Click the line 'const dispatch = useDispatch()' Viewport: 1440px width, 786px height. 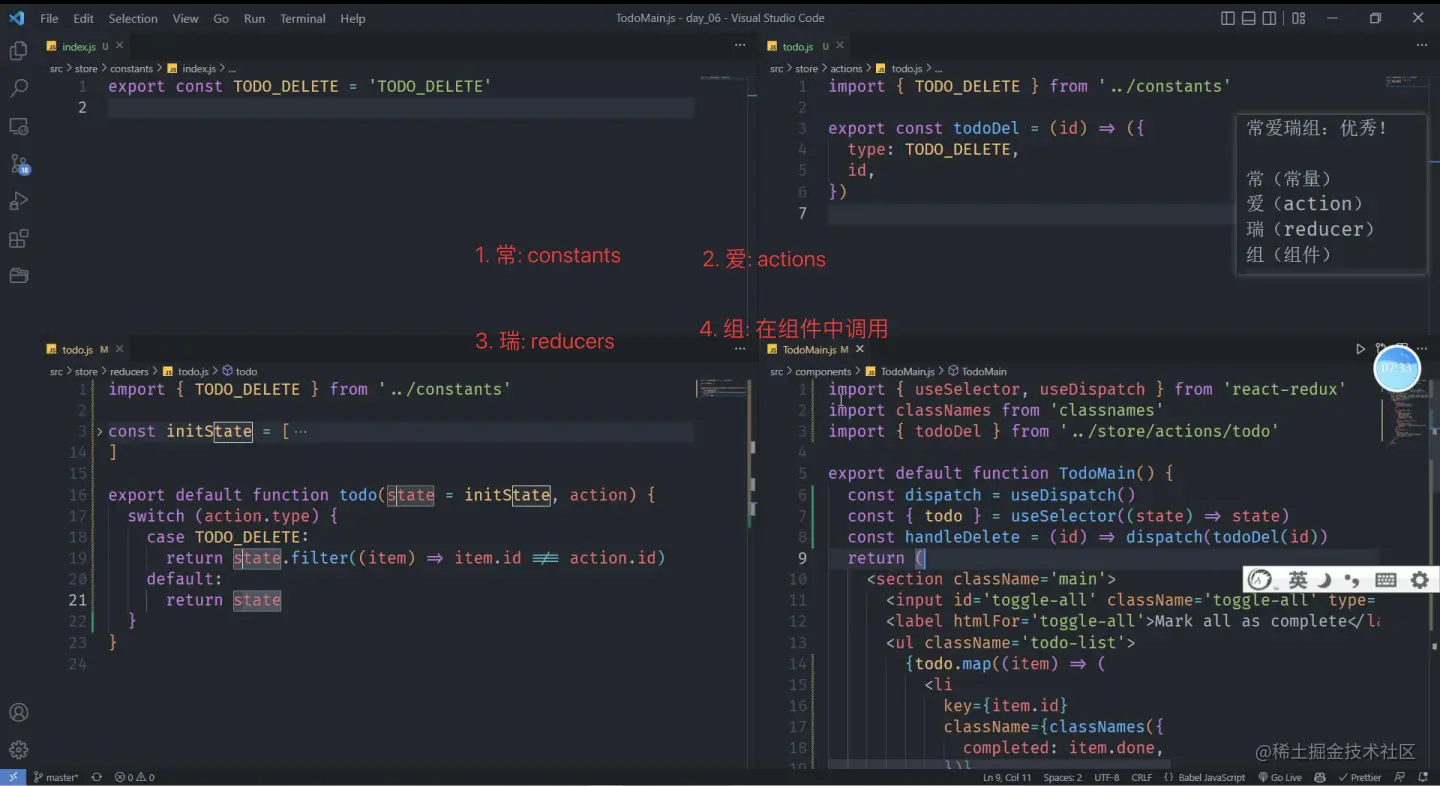tap(991, 495)
